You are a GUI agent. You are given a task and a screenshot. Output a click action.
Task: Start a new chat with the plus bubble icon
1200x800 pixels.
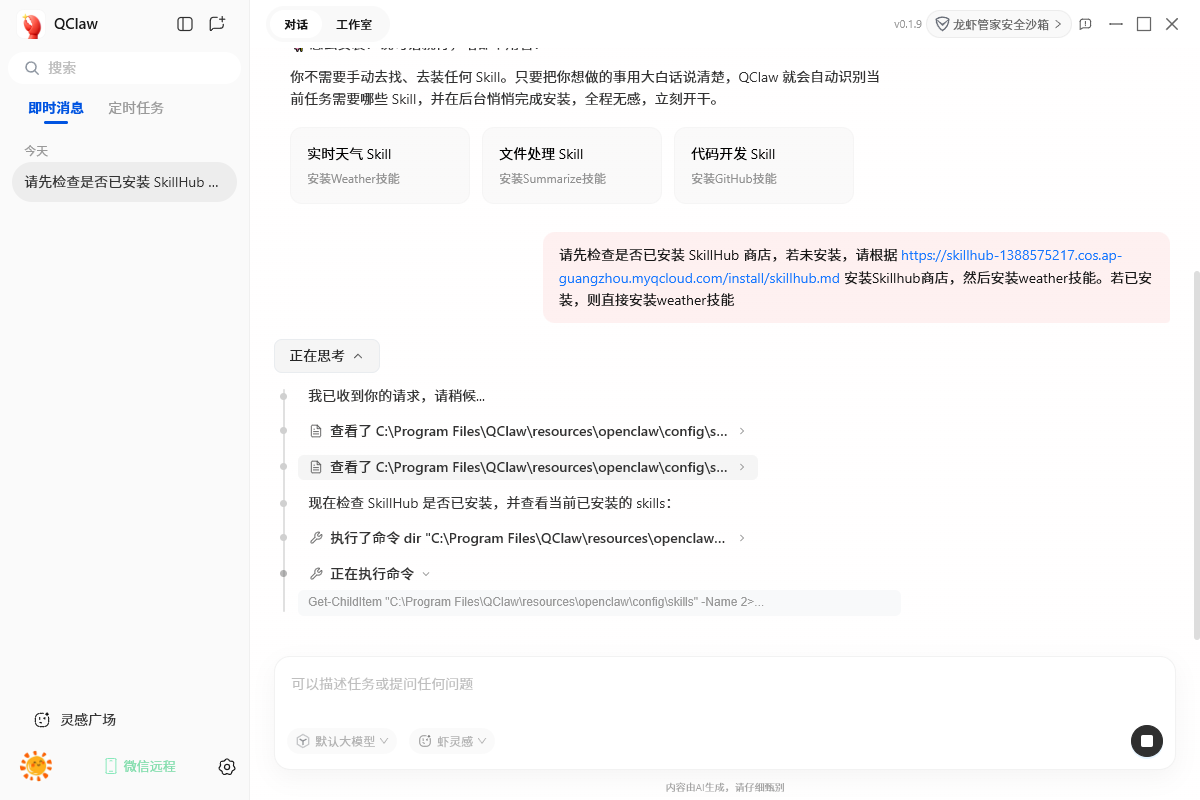(217, 24)
